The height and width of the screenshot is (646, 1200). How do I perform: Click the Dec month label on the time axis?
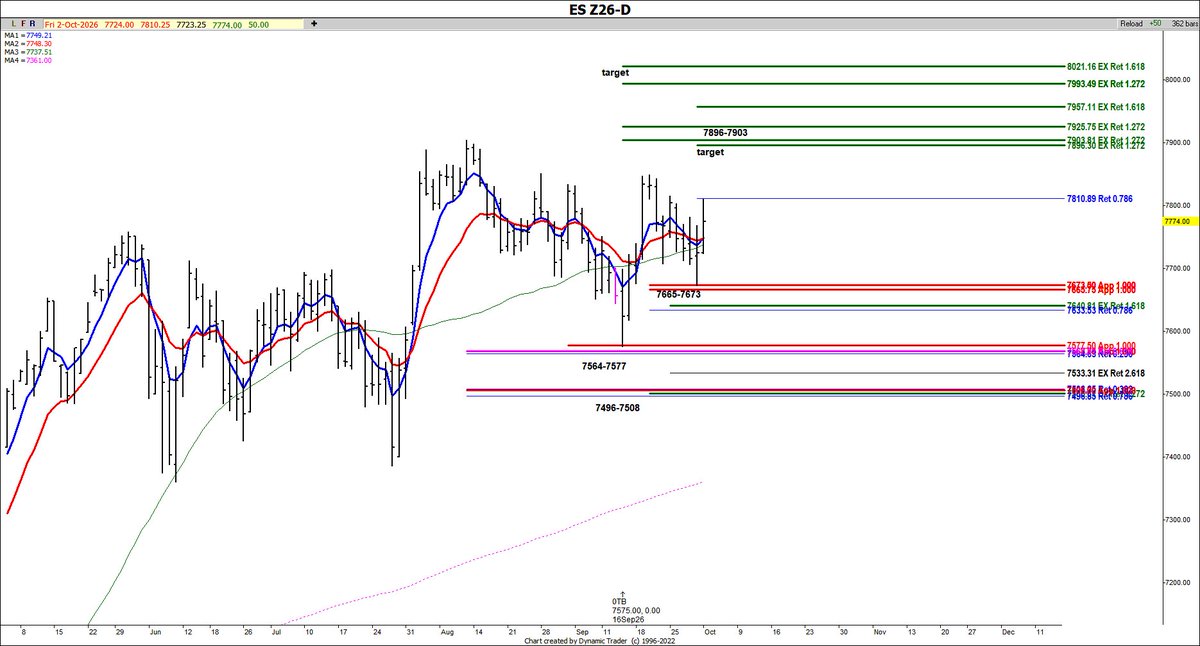pos(1008,633)
